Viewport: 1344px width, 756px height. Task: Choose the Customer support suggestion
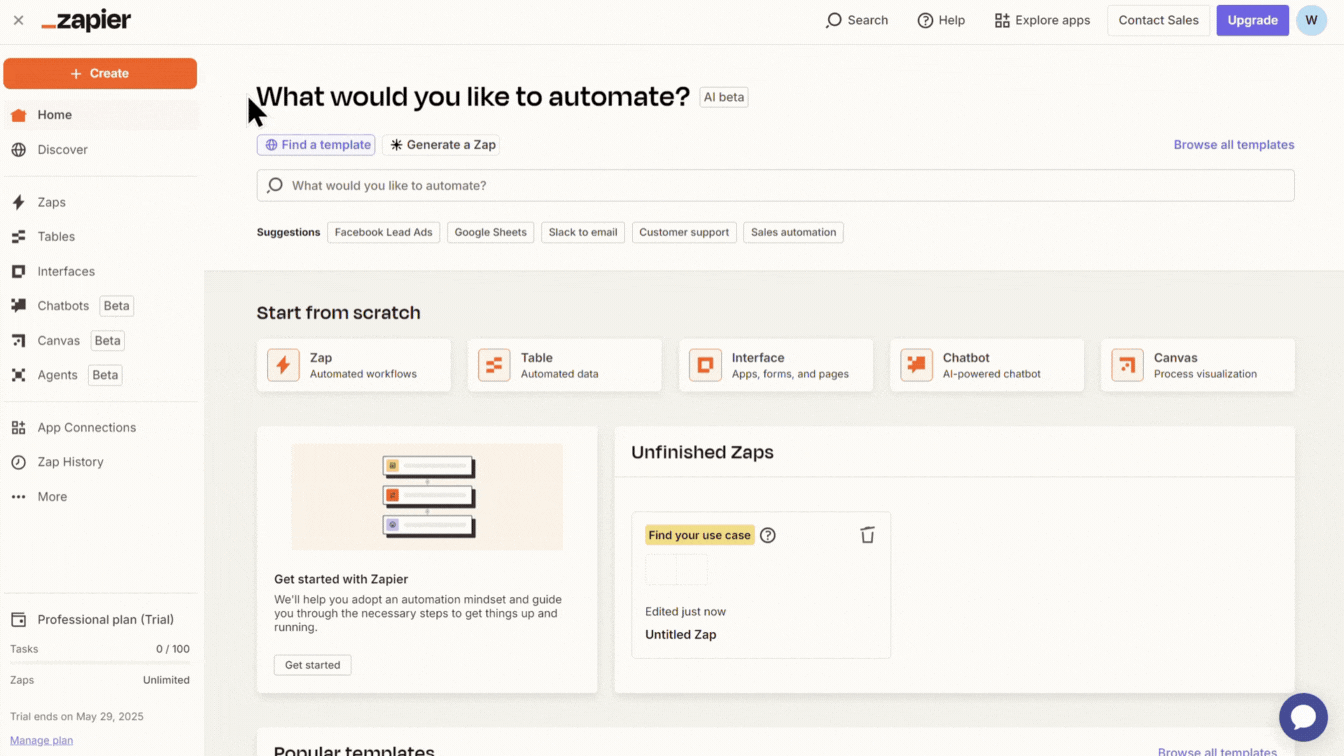[x=684, y=232]
